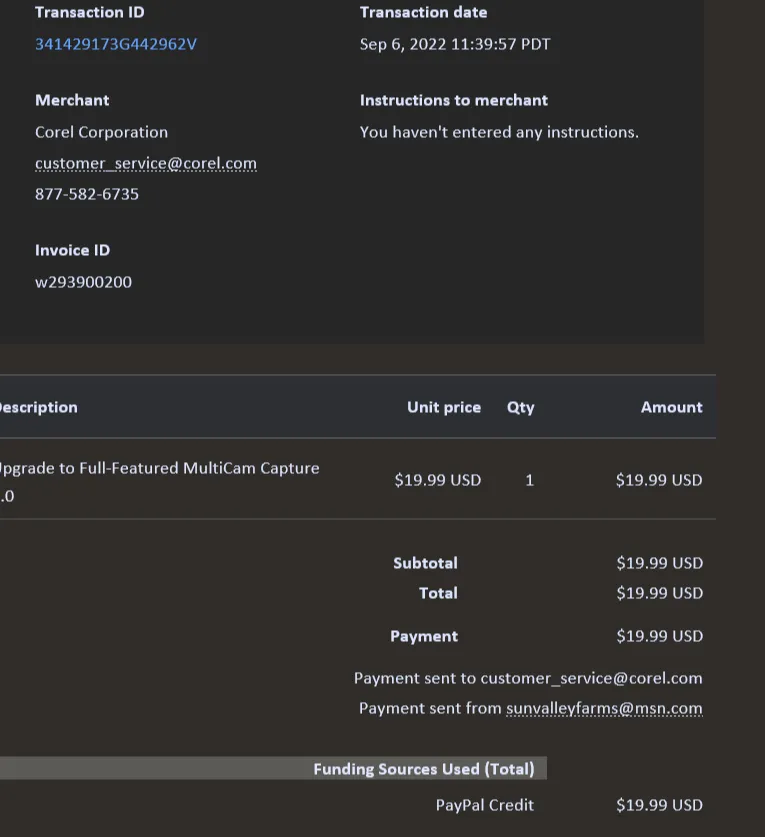Select the Transaction ID heading
Image resolution: width=765 pixels, height=837 pixels.
(90, 12)
